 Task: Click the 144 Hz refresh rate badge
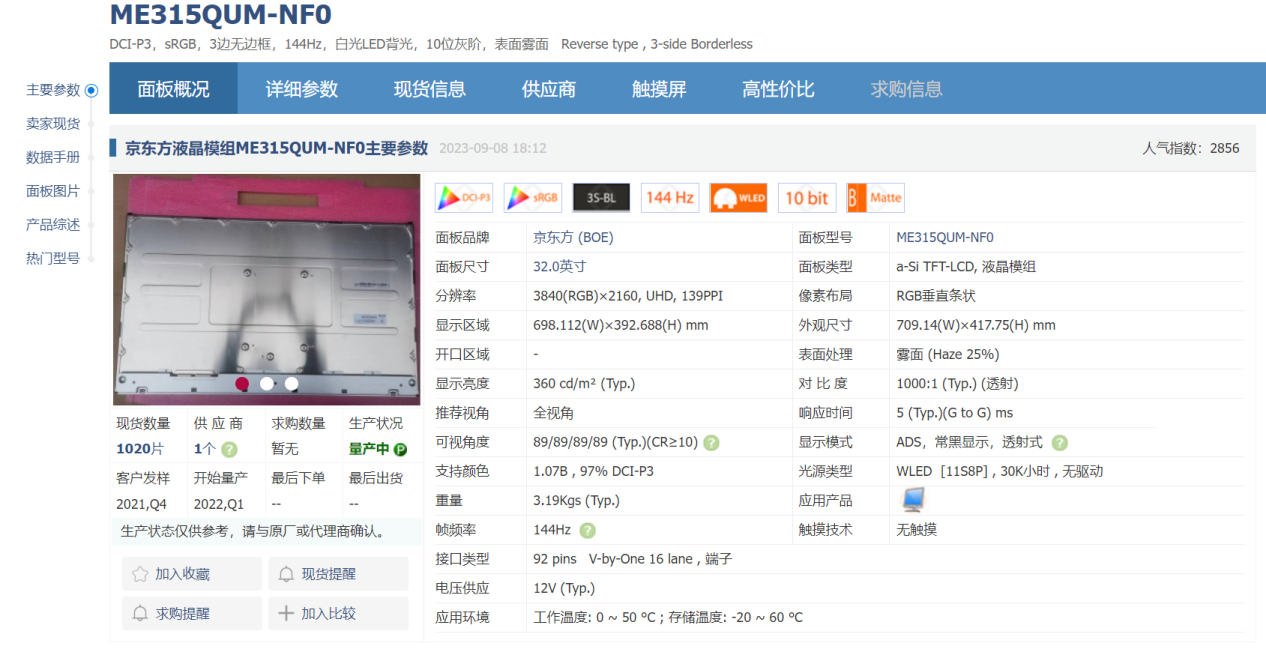(x=670, y=197)
